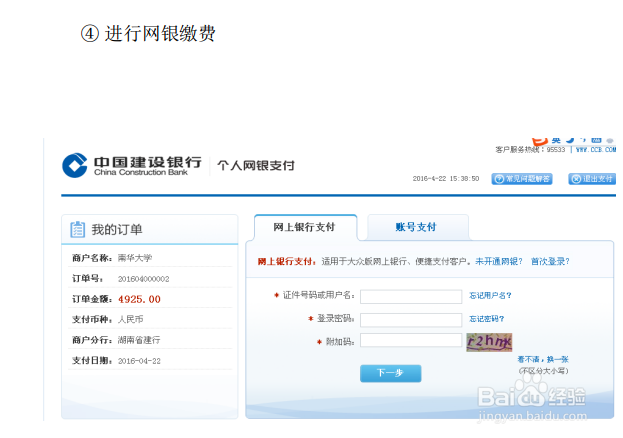Select merchant name 南华大学

pos(135,258)
